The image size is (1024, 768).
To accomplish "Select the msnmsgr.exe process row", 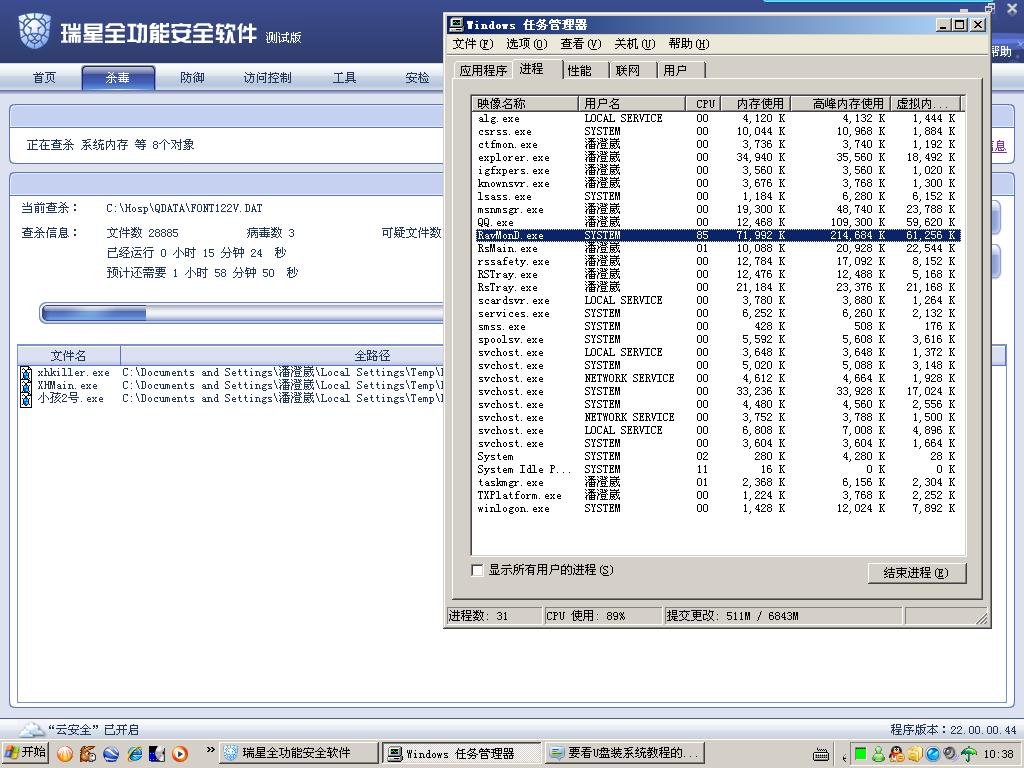I will (x=718, y=210).
